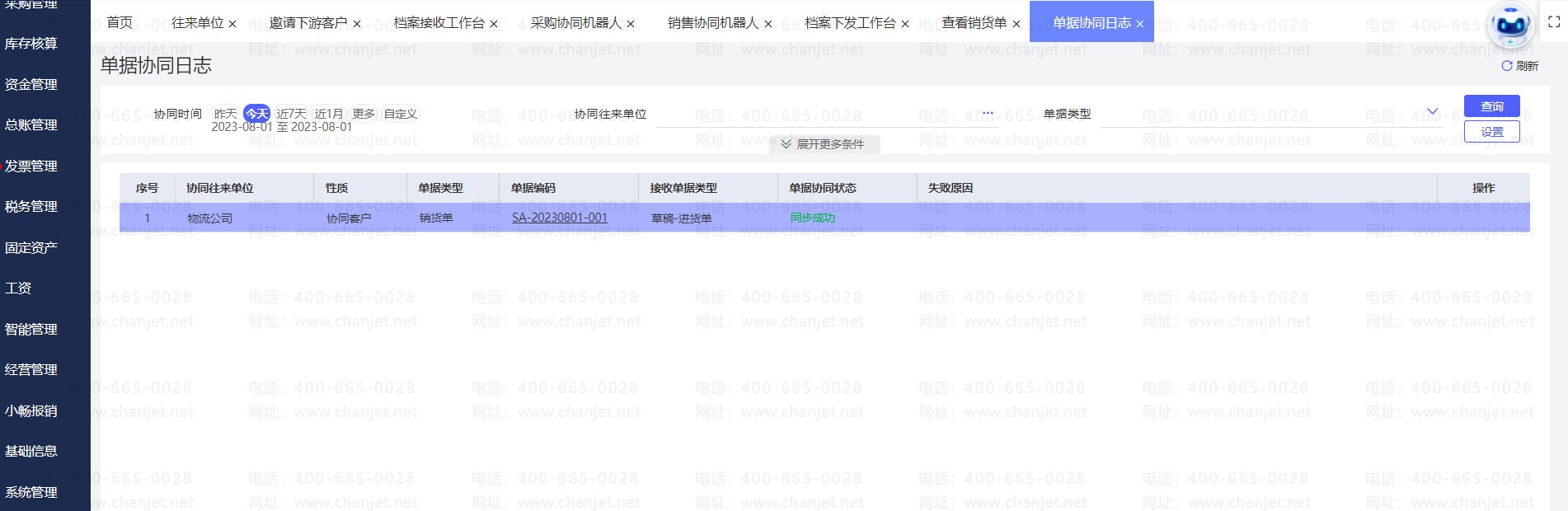1568x511 pixels.
Task: Select the 近1月 time filter
Action: click(328, 114)
